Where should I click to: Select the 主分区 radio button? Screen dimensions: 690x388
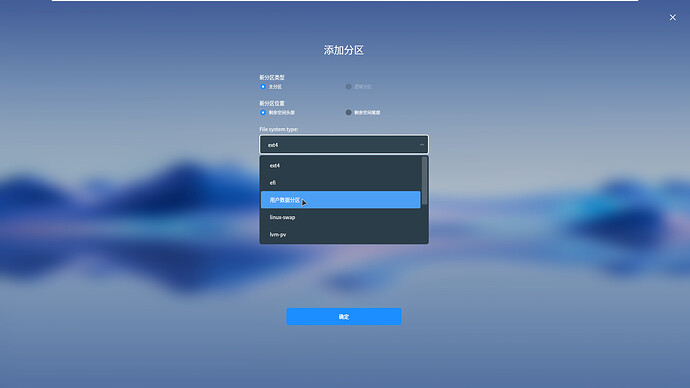pos(263,87)
